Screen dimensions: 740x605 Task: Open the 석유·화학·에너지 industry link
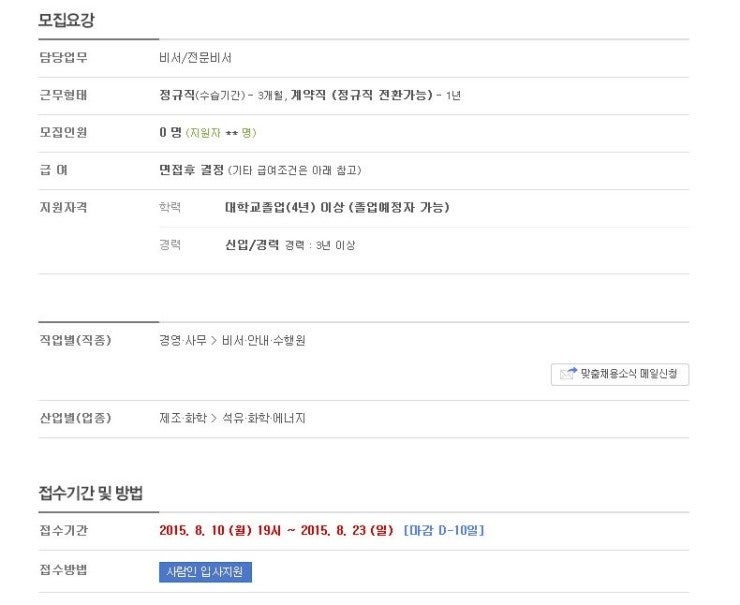(263, 418)
